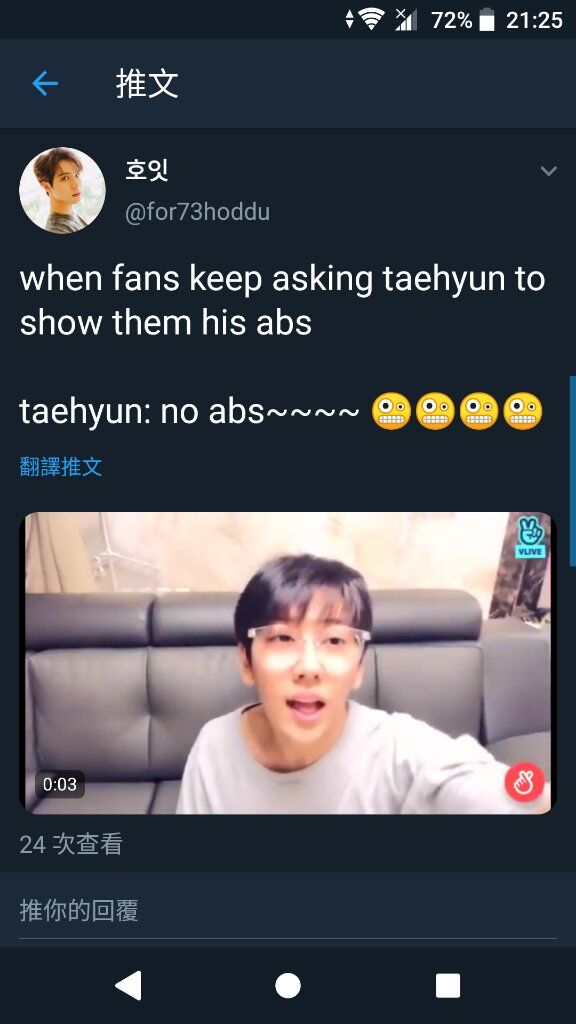The height and width of the screenshot is (1024, 576).
Task: Tap the Wi-Fi status icon
Action: (x=372, y=20)
